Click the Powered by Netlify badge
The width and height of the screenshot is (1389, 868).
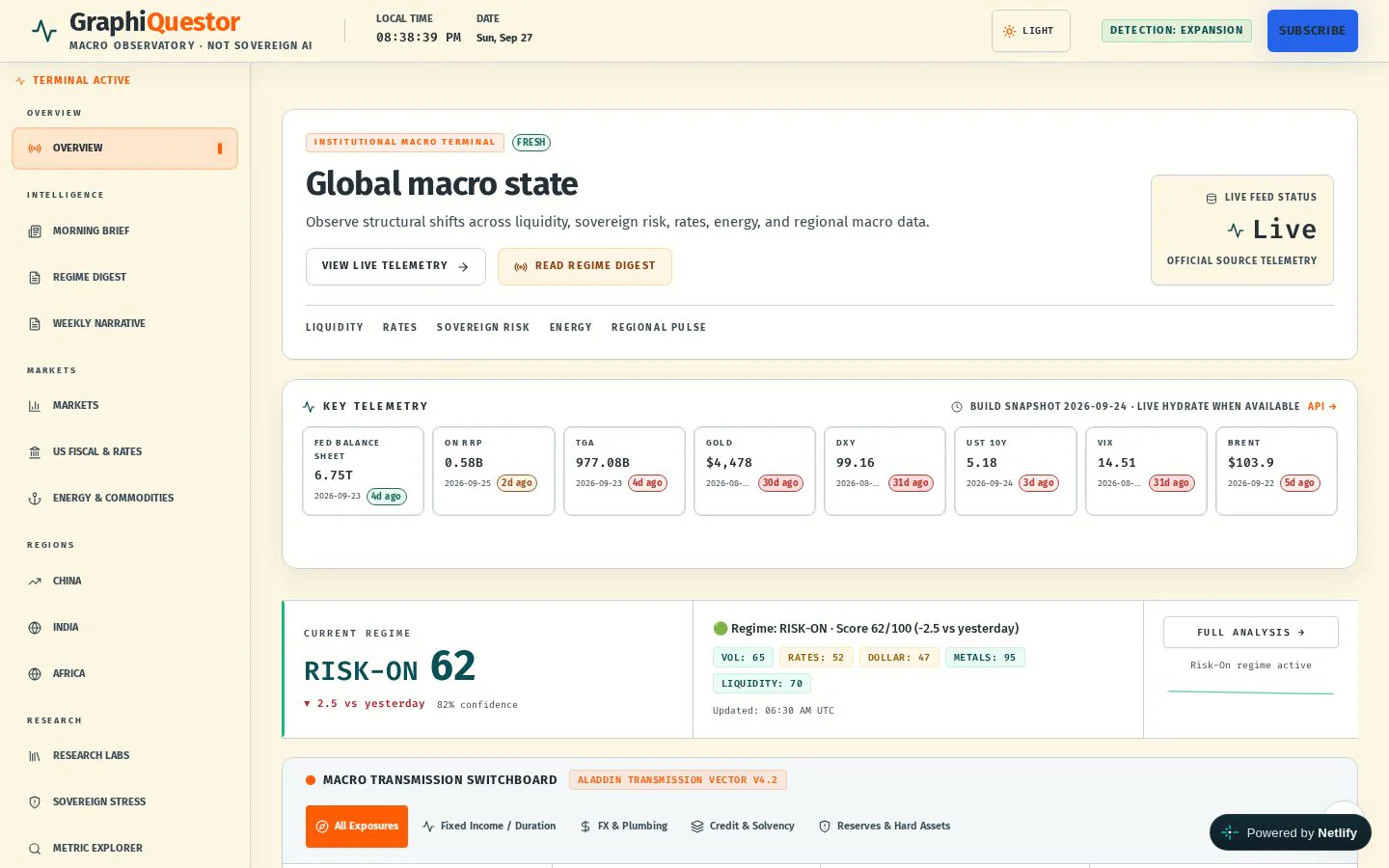(1291, 833)
